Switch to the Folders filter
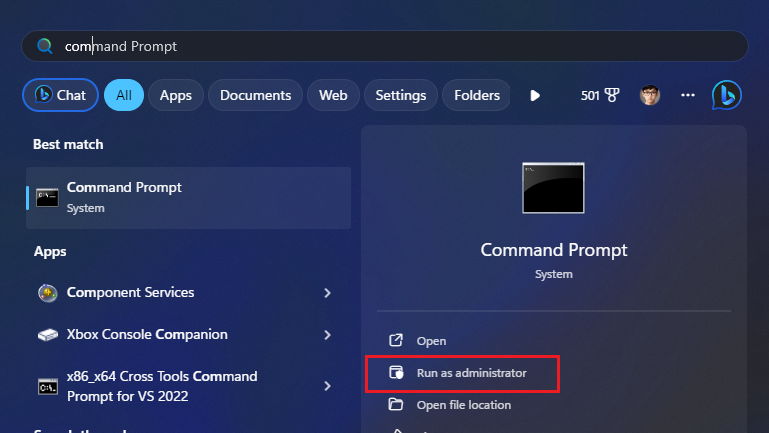Image resolution: width=769 pixels, height=433 pixels. tap(476, 95)
